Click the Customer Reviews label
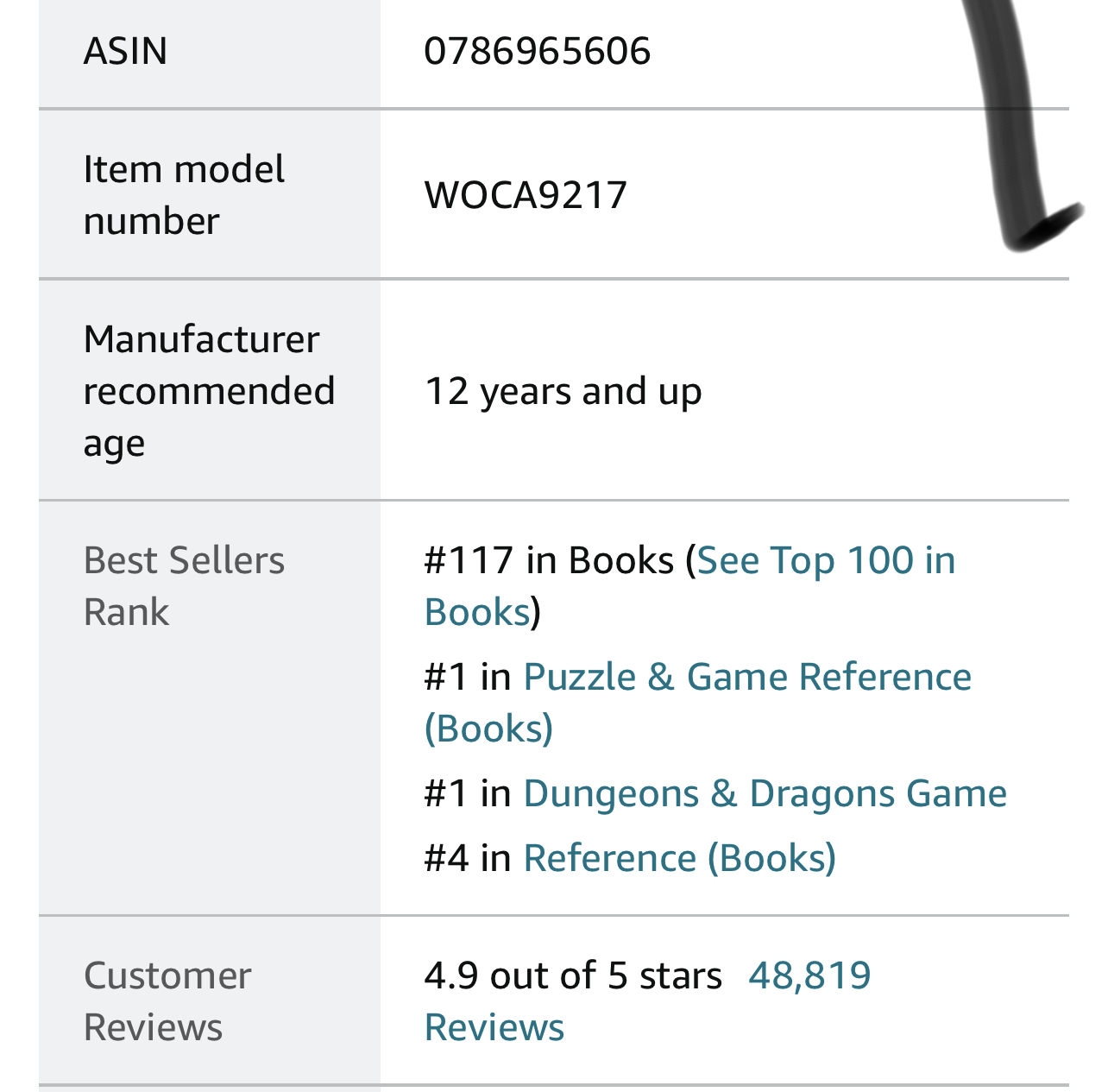This screenshot has width=1108, height=1092. 167,1001
